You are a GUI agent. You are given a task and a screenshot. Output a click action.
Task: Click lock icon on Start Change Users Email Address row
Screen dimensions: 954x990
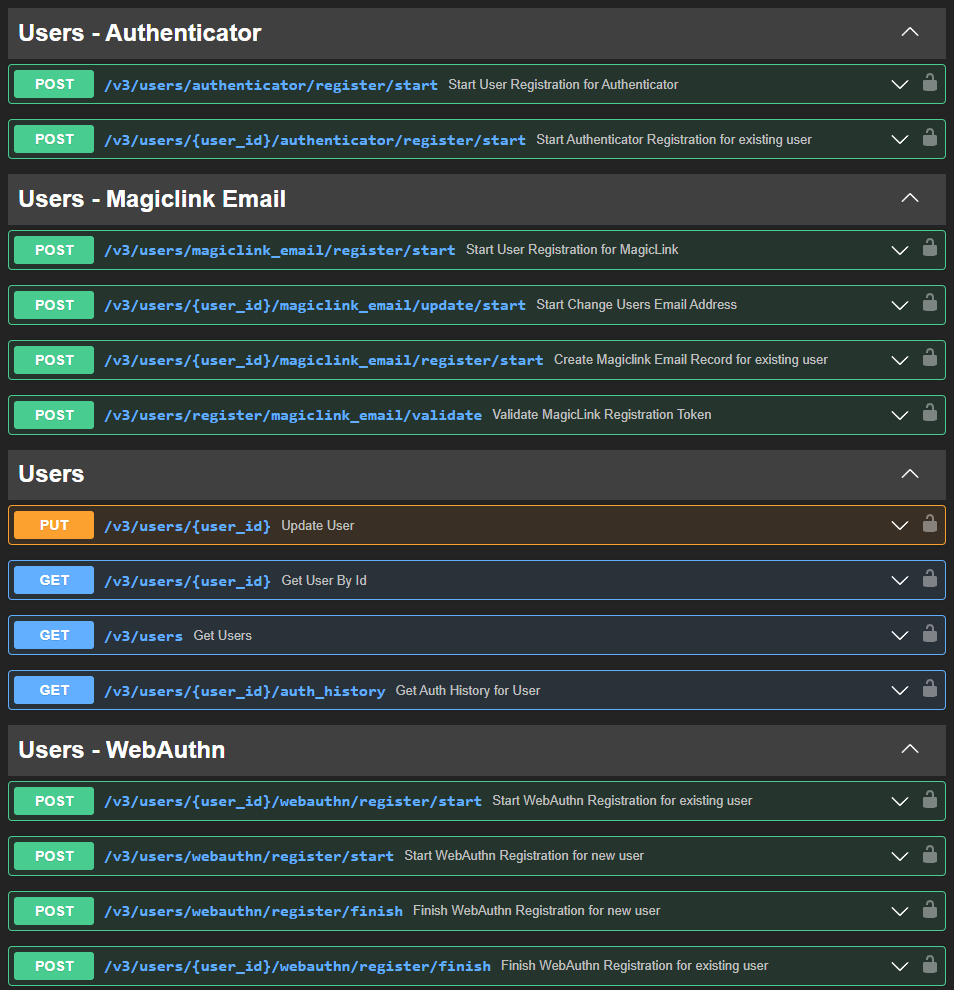pos(929,303)
